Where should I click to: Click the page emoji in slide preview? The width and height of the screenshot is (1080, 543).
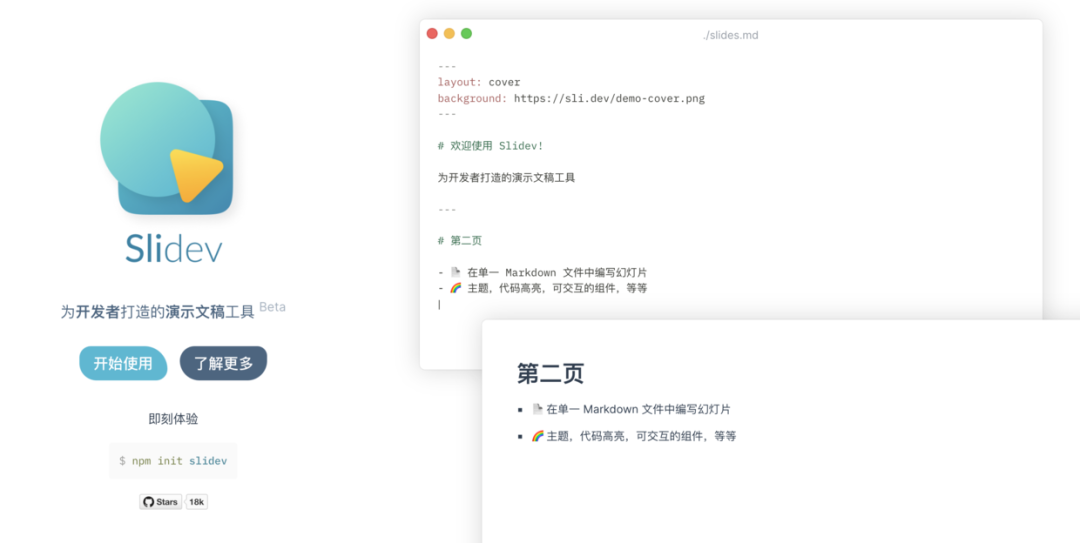point(538,409)
